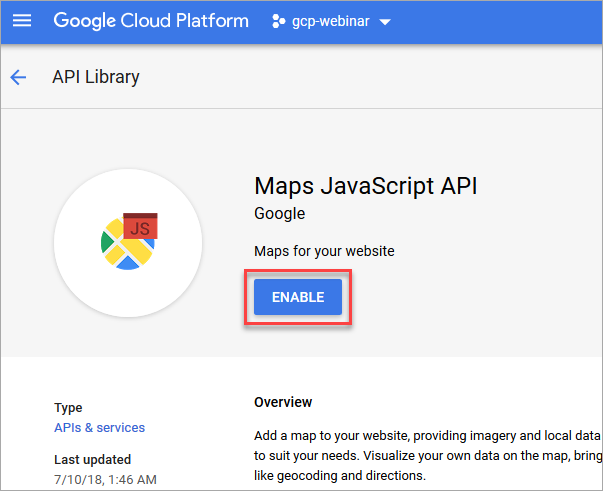The image size is (603, 491).
Task: Click the Overview heading
Action: 283,402
